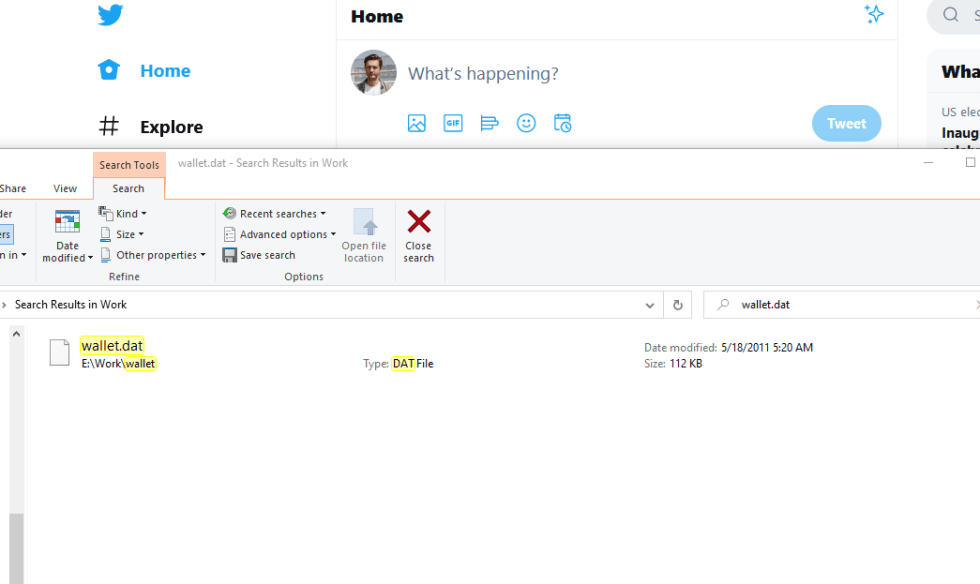Create a poll with the poll icon

point(489,123)
